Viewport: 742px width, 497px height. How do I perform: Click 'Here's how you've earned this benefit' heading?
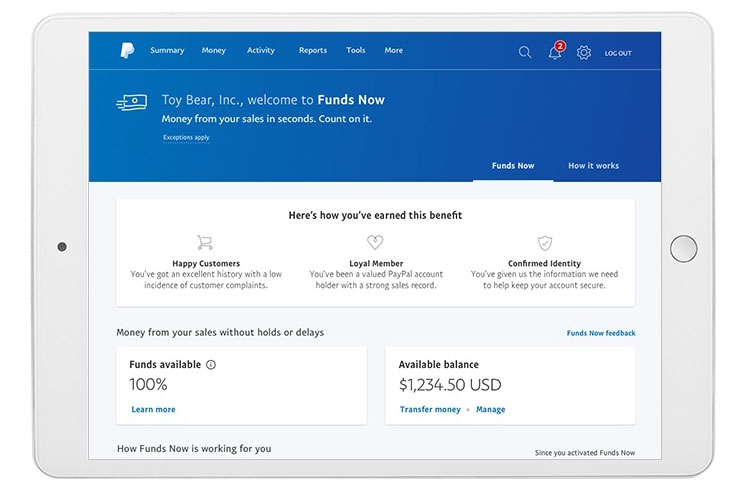coord(375,215)
